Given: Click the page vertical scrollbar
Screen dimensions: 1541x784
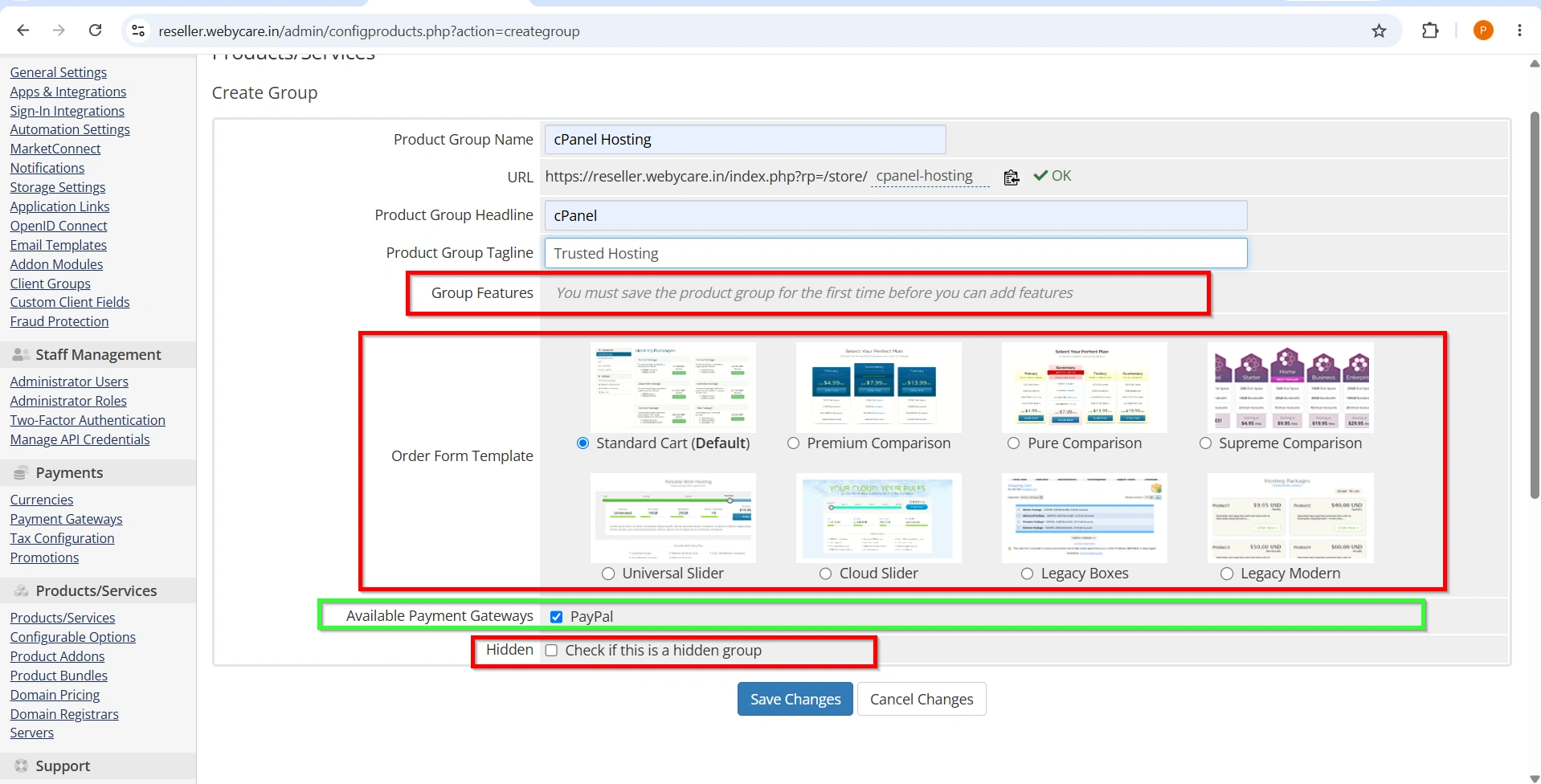Looking at the screenshot, I should coord(1534,305).
